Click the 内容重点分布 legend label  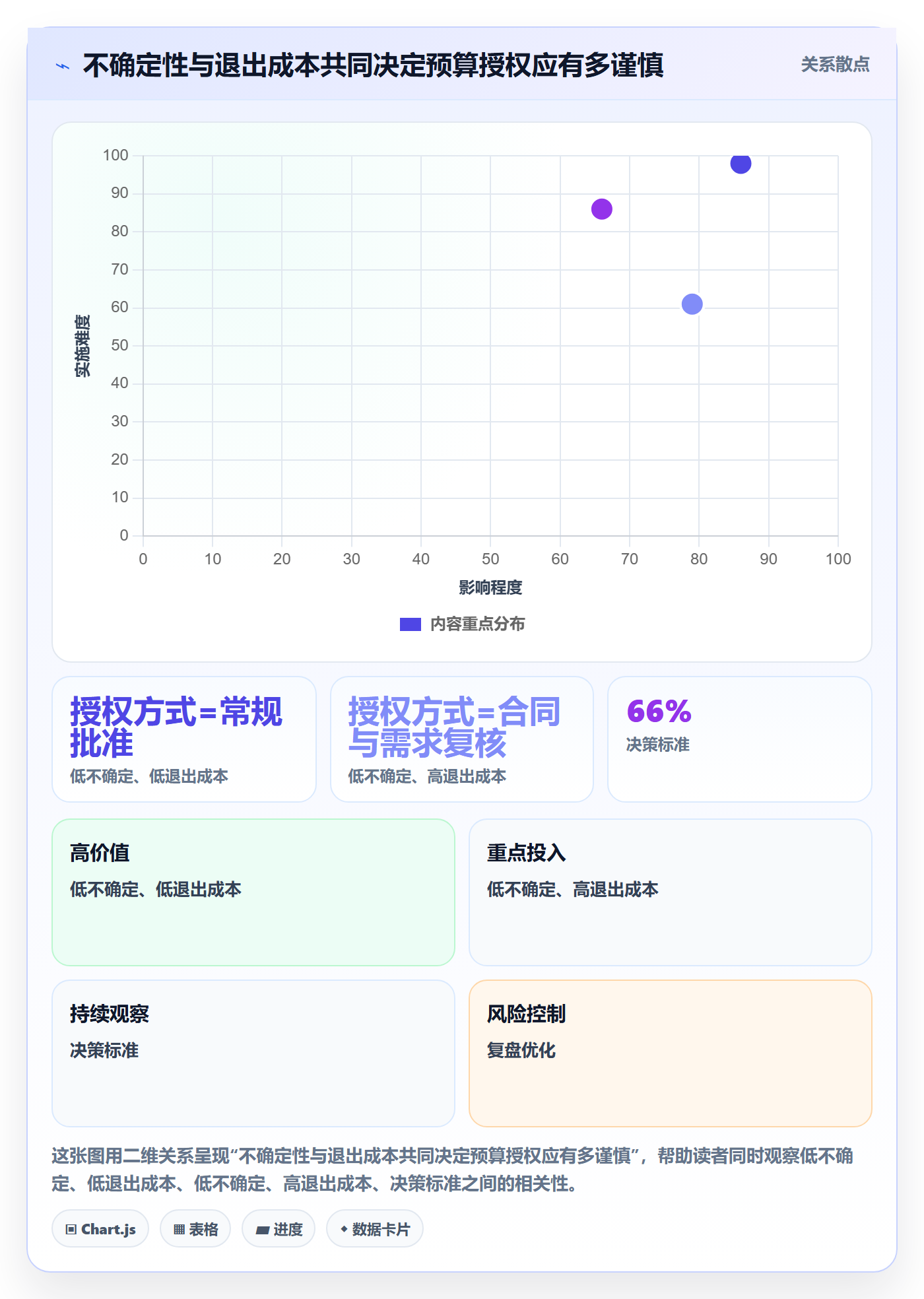coord(477,624)
